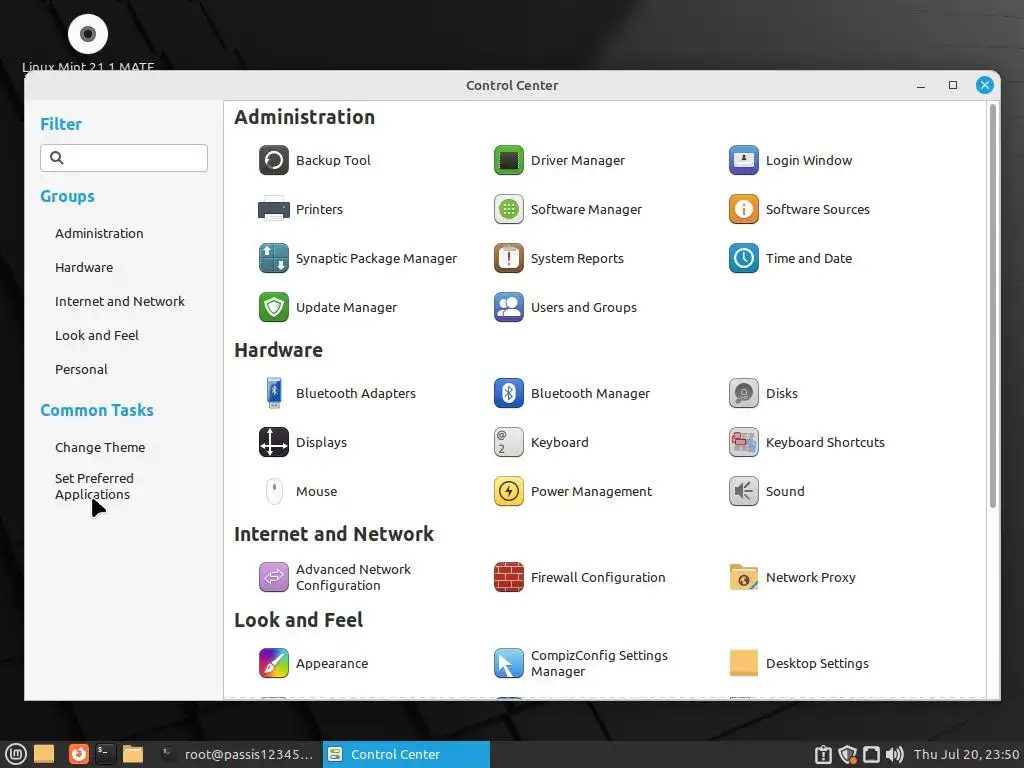
Task: Click Control Center taskbar button
Action: point(406,754)
